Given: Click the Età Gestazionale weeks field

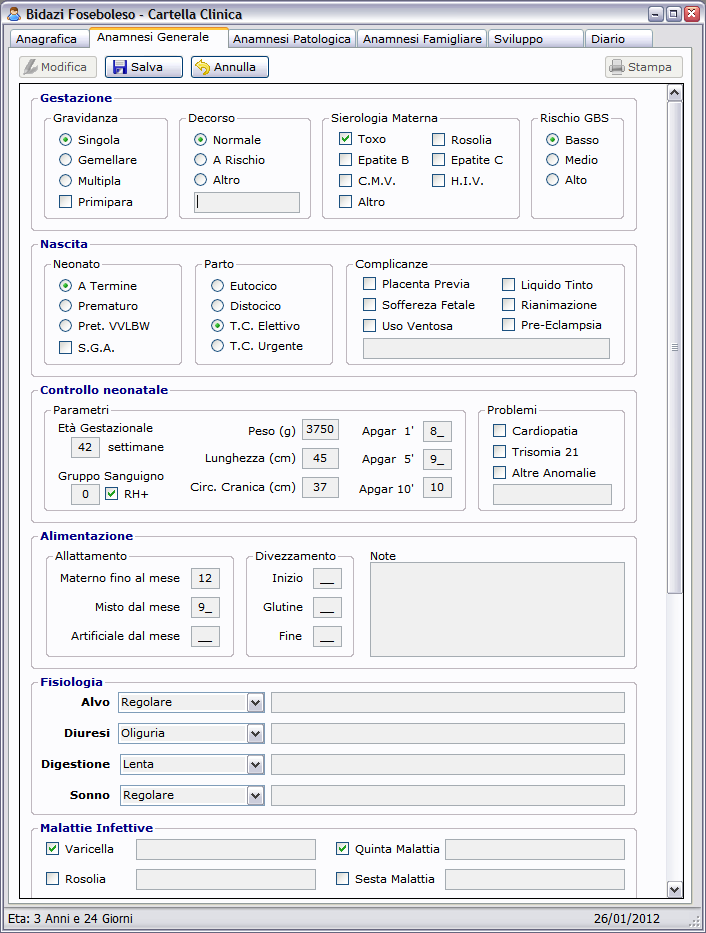Looking at the screenshot, I should click(85, 447).
